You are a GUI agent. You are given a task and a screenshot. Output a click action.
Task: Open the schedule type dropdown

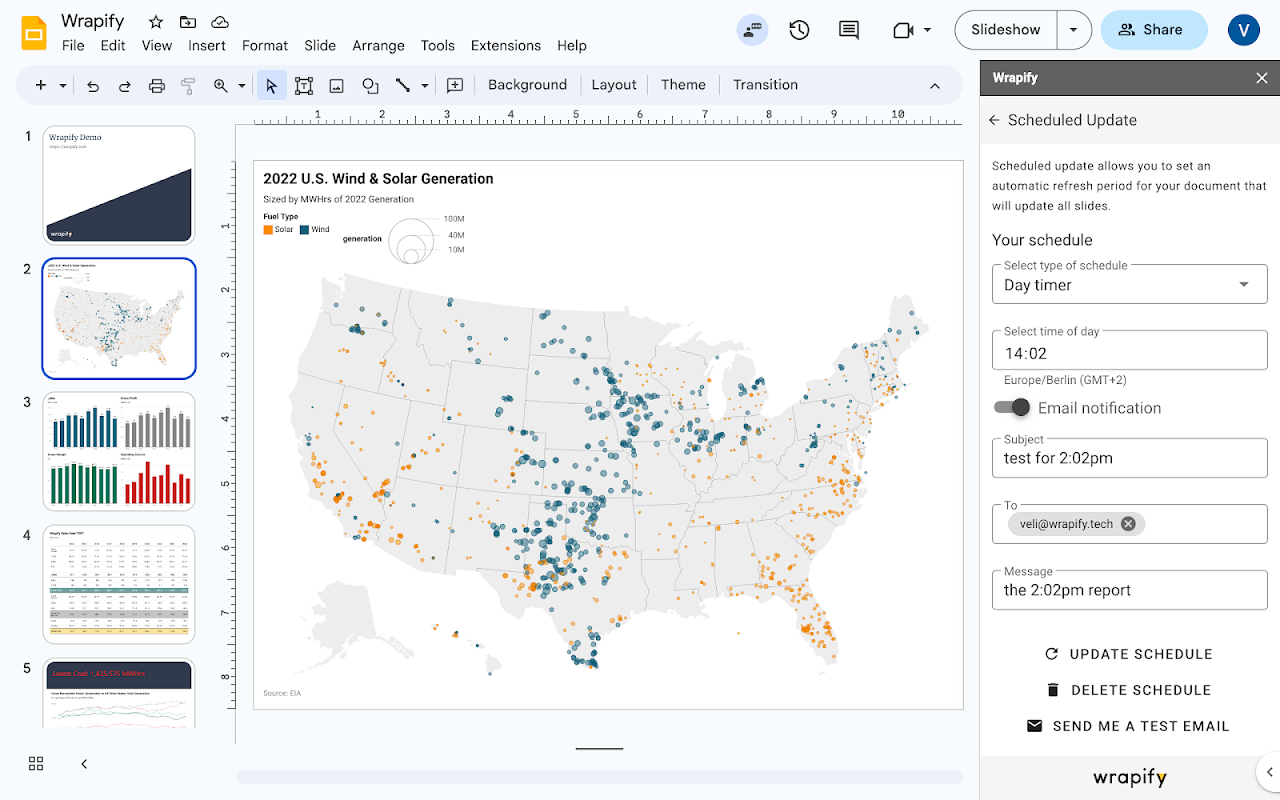1243,283
